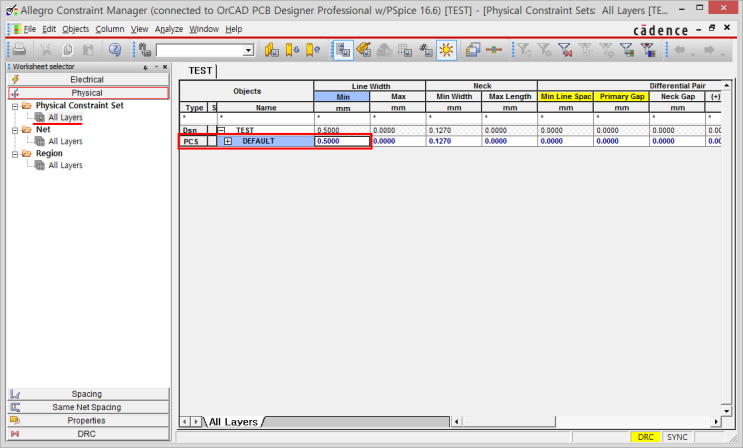The height and width of the screenshot is (448, 743).
Task: Select All Layers under Physical Constraint Set
Action: point(65,117)
